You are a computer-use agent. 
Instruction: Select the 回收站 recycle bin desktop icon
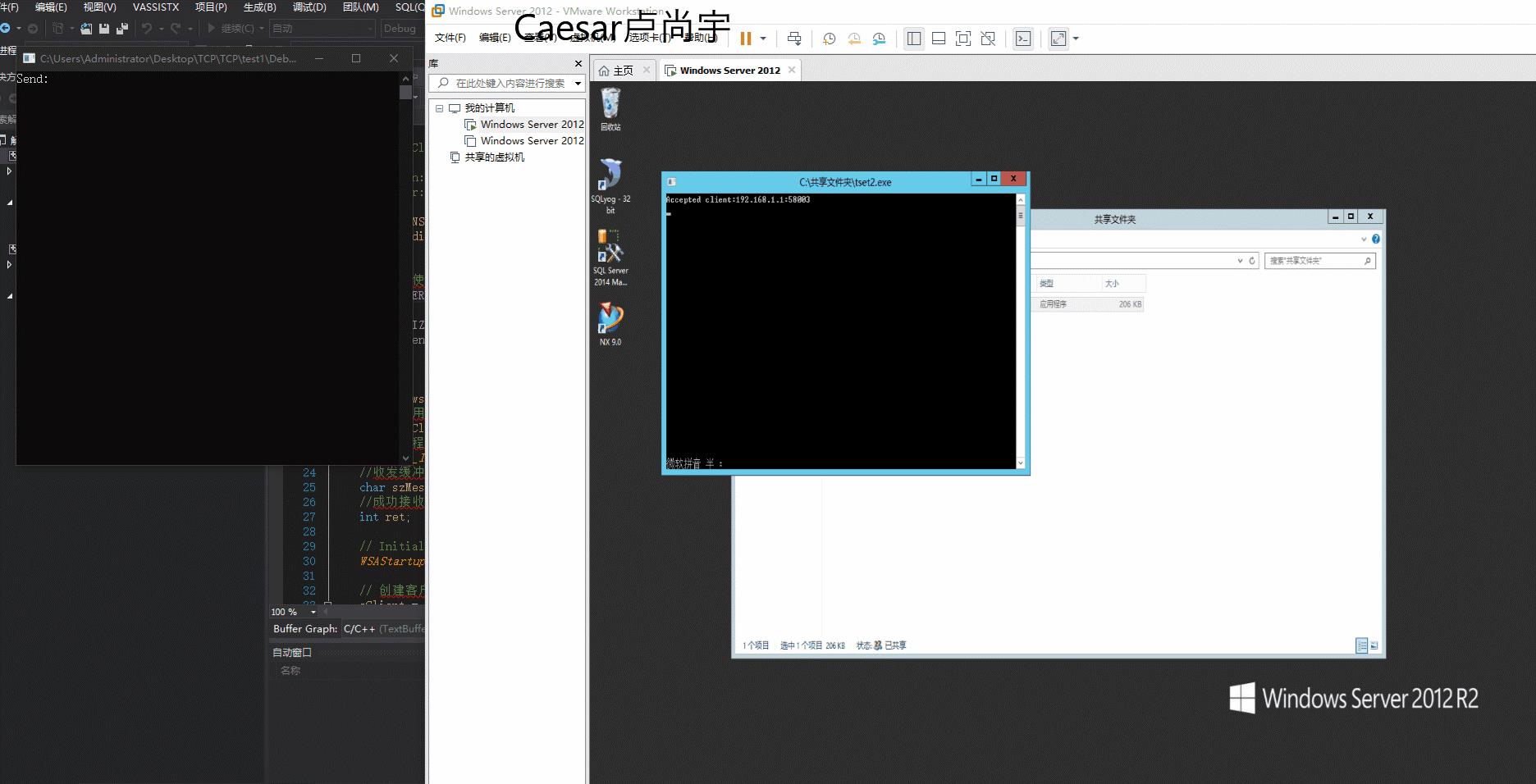click(x=610, y=109)
